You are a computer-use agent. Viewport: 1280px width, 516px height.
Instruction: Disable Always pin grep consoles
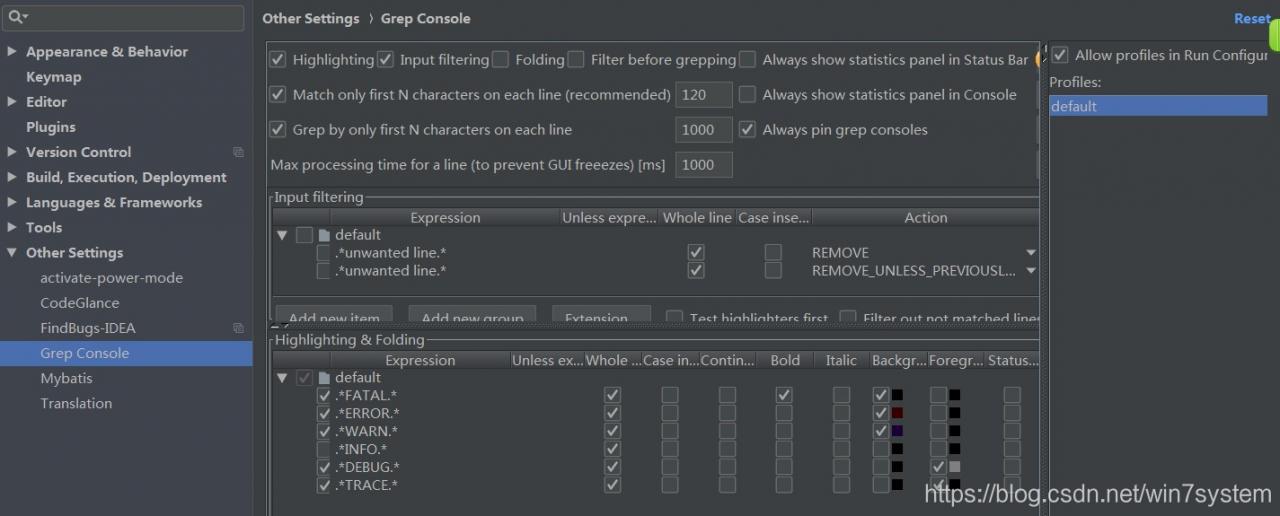pyautogui.click(x=747, y=130)
